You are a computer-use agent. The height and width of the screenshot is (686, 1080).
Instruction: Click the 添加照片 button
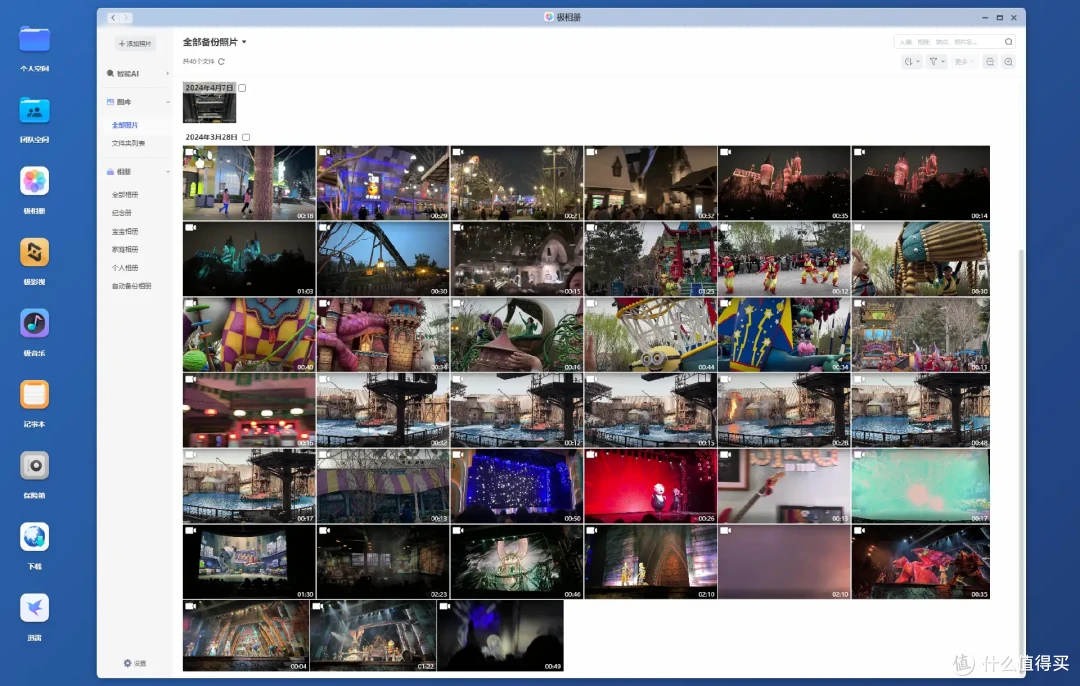(135, 43)
